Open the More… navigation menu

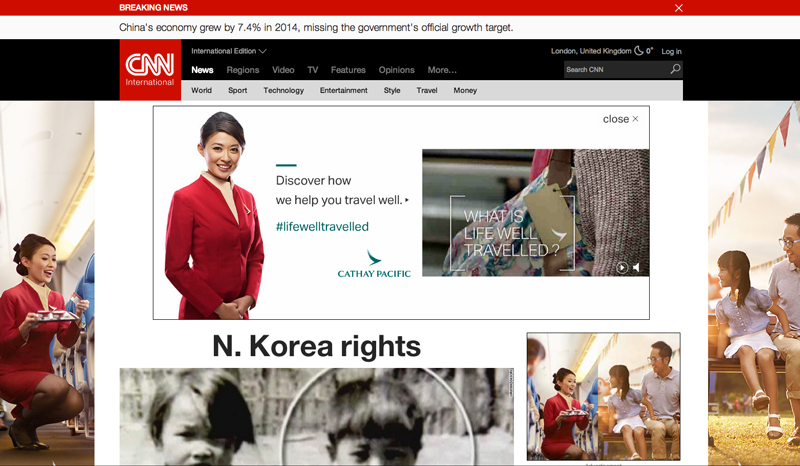click(x=442, y=70)
